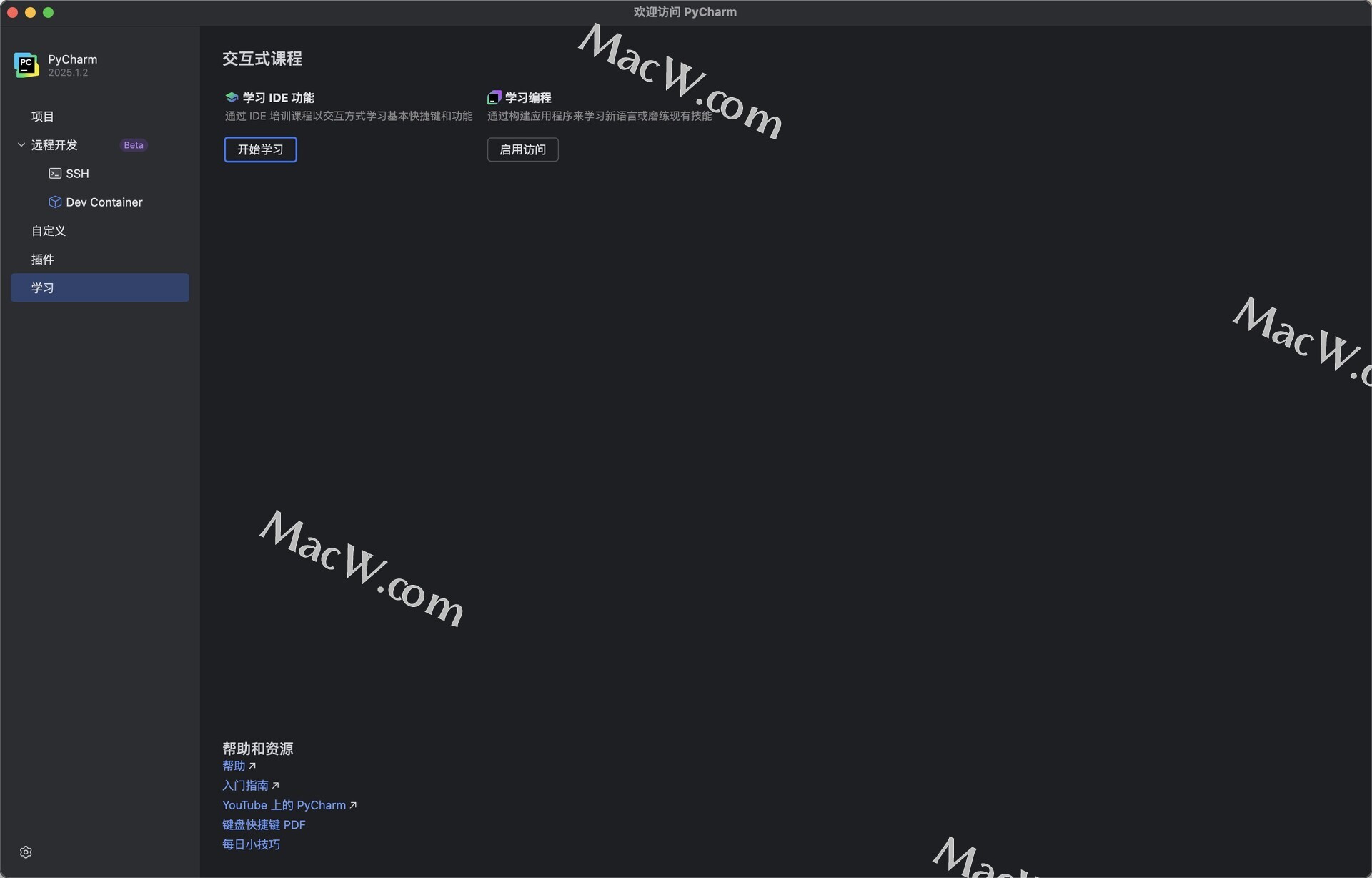Open YouTube 上的 PyCharm link
This screenshot has width=1372, height=878.
284,805
